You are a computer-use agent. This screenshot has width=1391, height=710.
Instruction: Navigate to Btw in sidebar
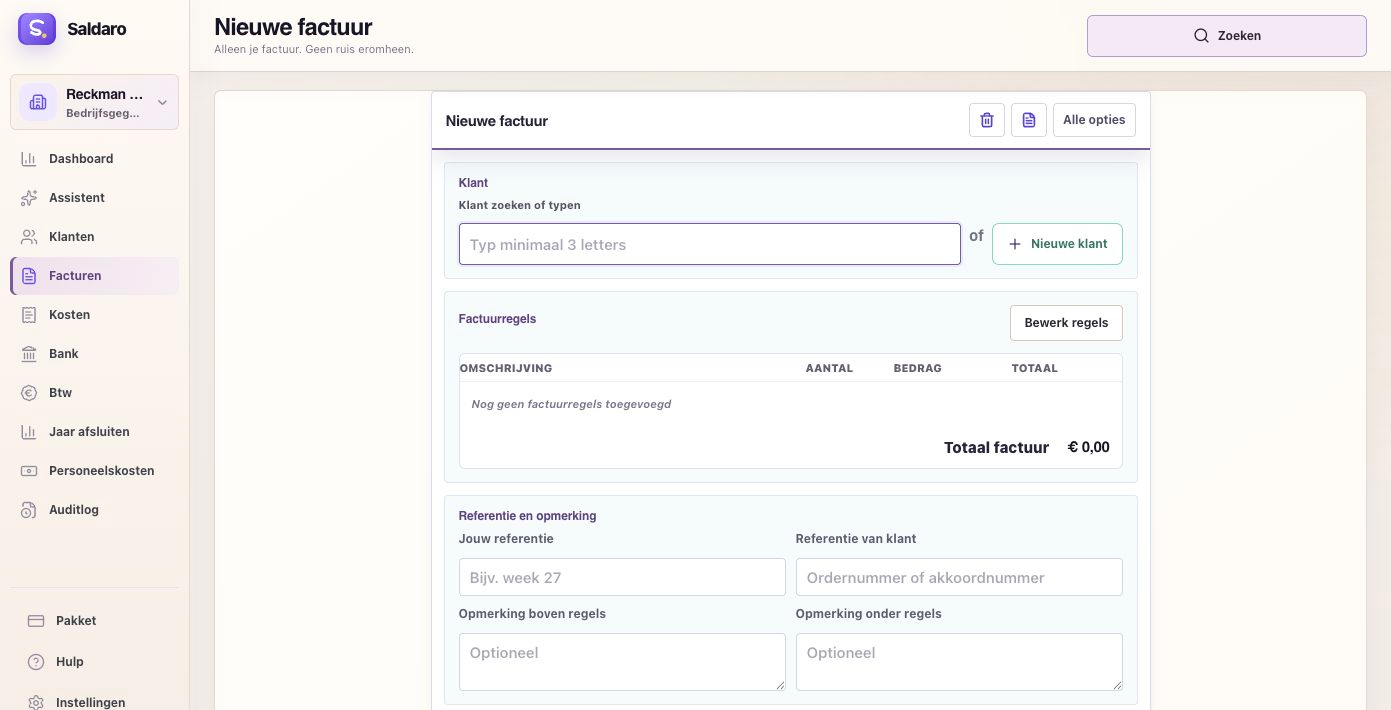95,393
